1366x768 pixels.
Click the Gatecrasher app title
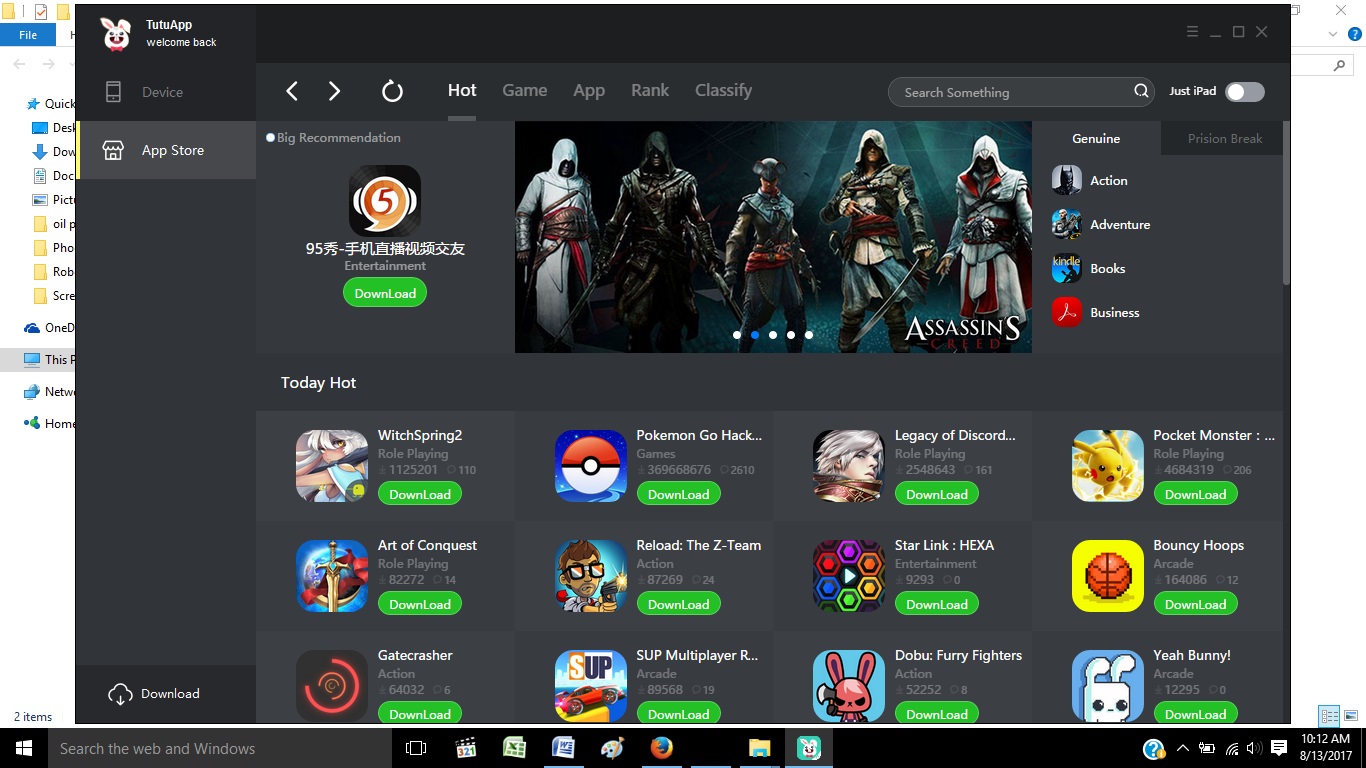415,655
